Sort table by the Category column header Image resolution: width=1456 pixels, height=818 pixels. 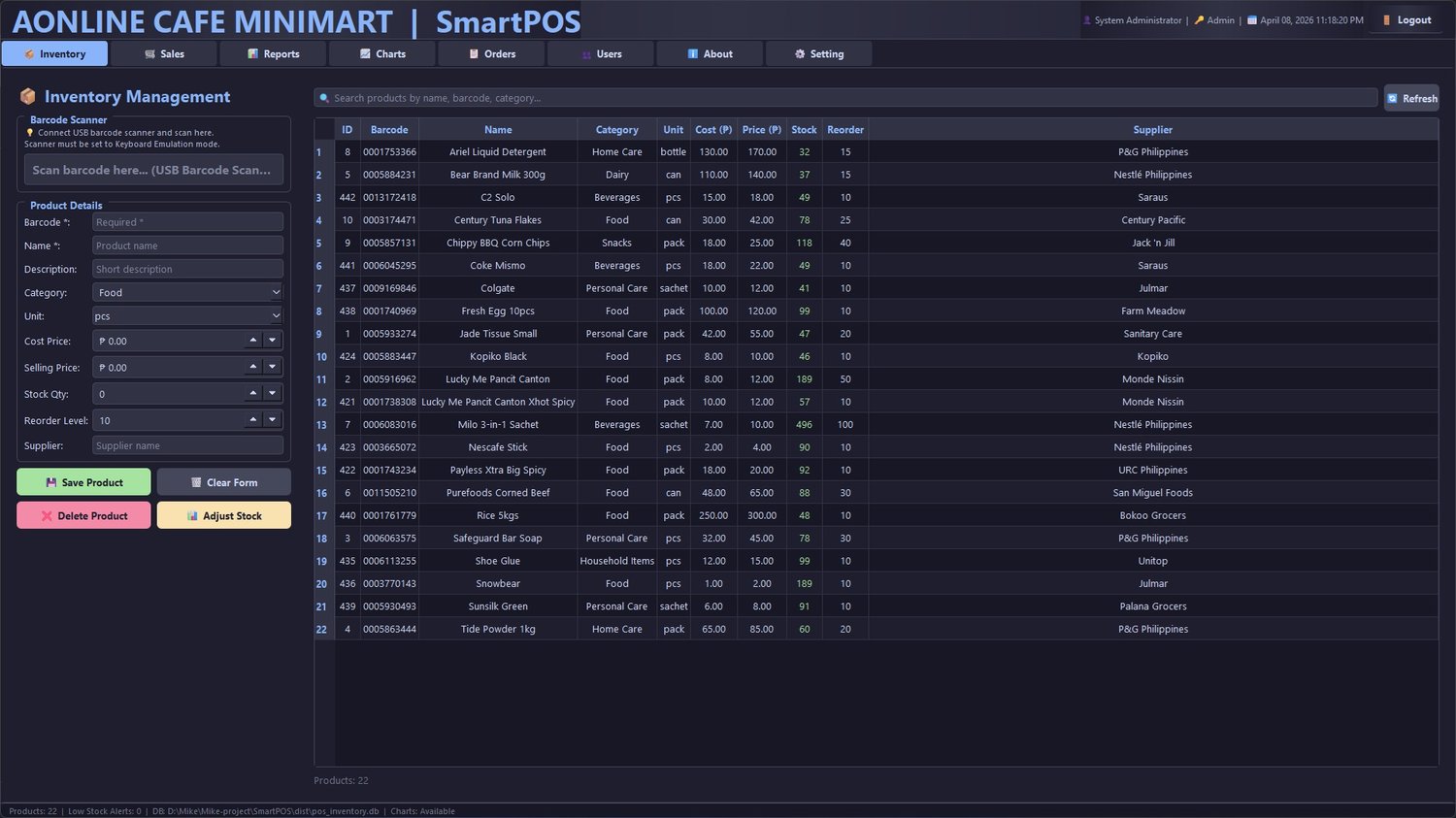pyautogui.click(x=617, y=129)
